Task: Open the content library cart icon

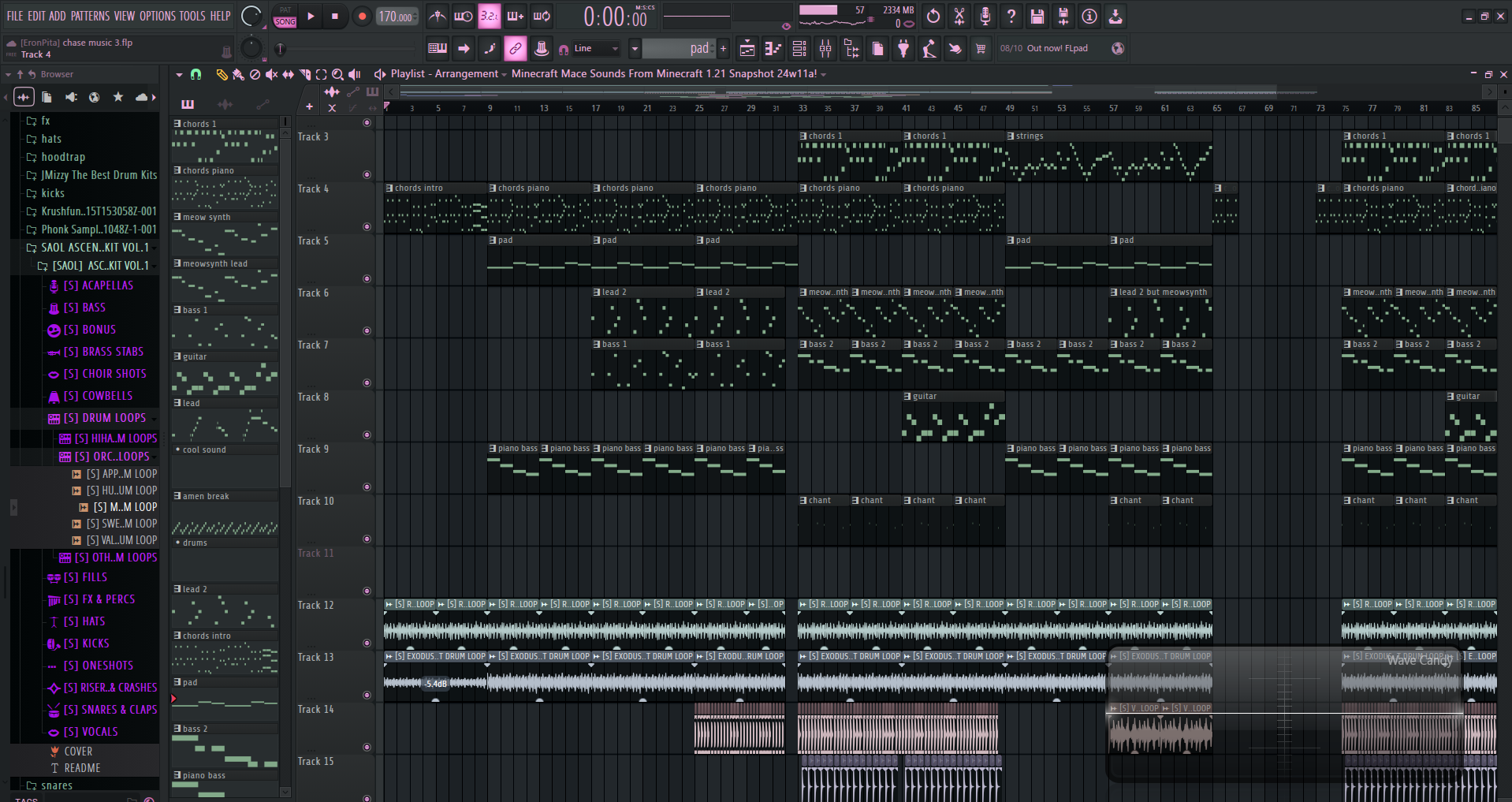Action: (981, 49)
